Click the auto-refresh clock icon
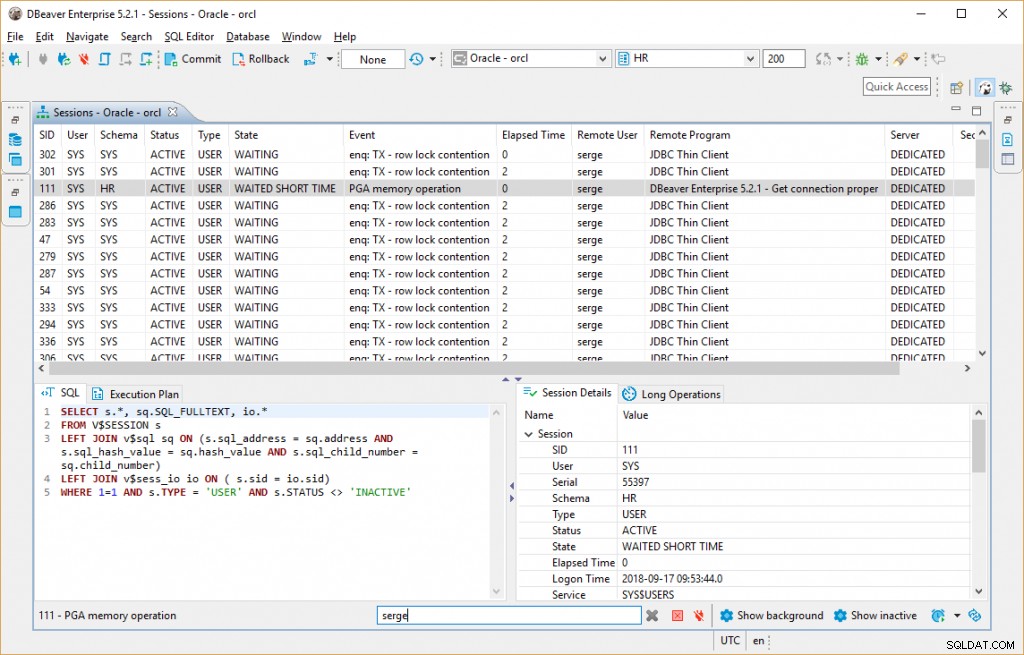 pyautogui.click(x=938, y=615)
